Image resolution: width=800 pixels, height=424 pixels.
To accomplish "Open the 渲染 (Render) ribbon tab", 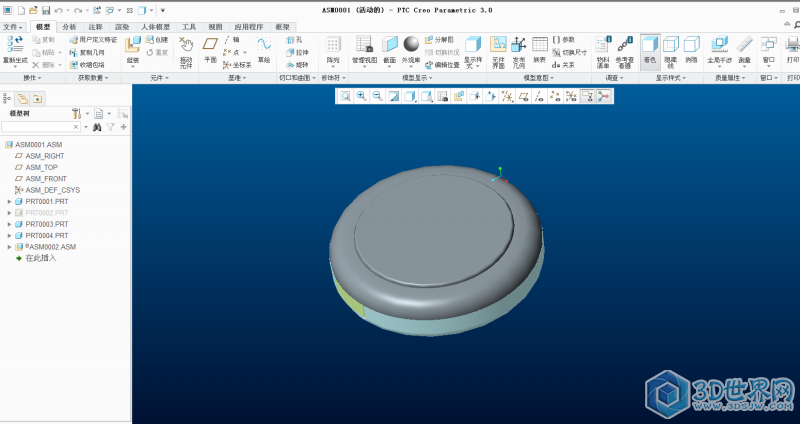I will [x=122, y=27].
